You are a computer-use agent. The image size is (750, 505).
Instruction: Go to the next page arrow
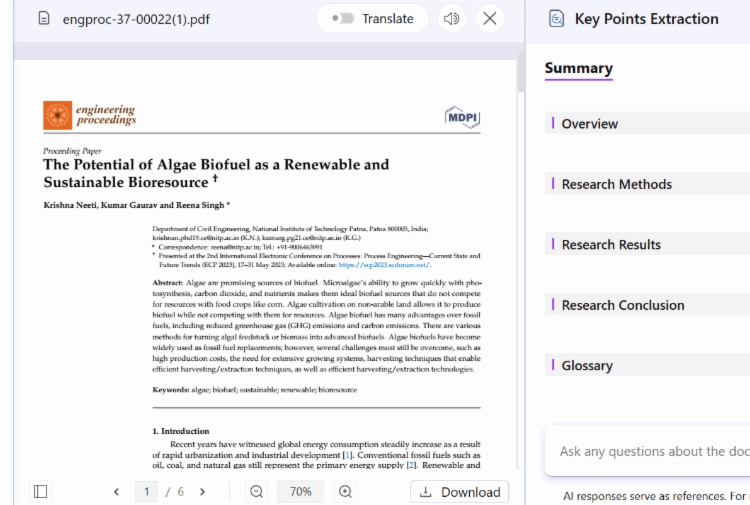[202, 492]
